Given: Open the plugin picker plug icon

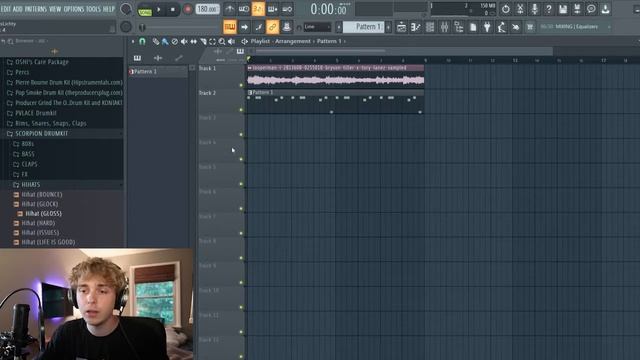Looking at the screenshot, I should pyautogui.click(x=487, y=27).
